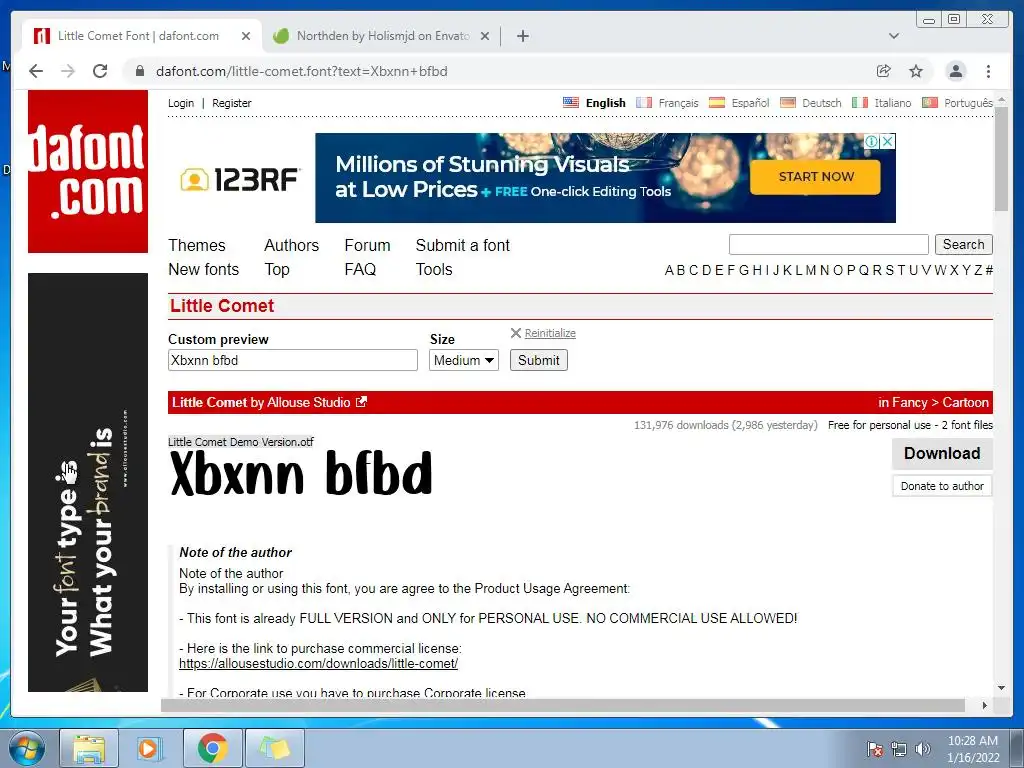
Task: Click the dafont.com red logo
Action: (88, 171)
